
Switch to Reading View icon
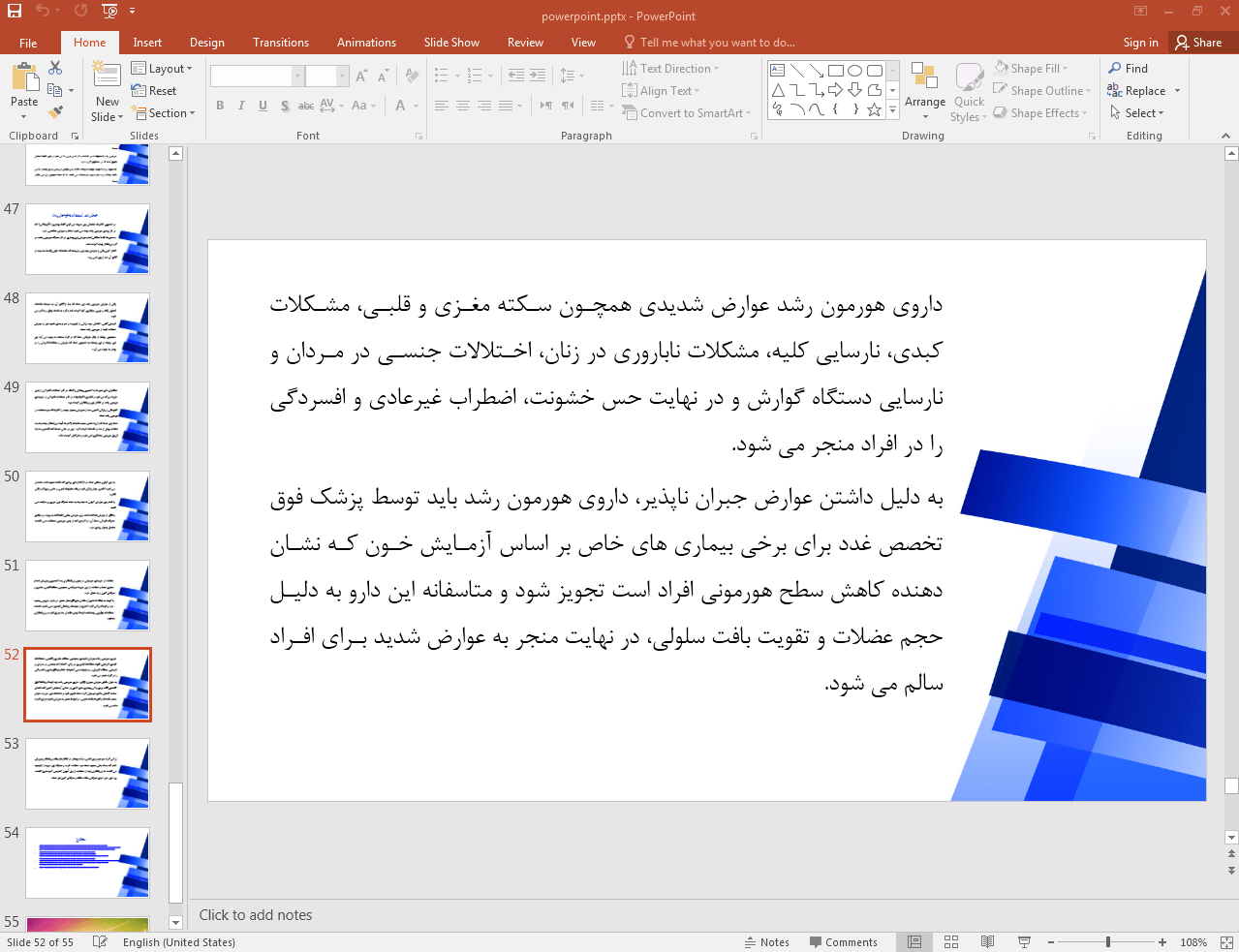click(987, 942)
